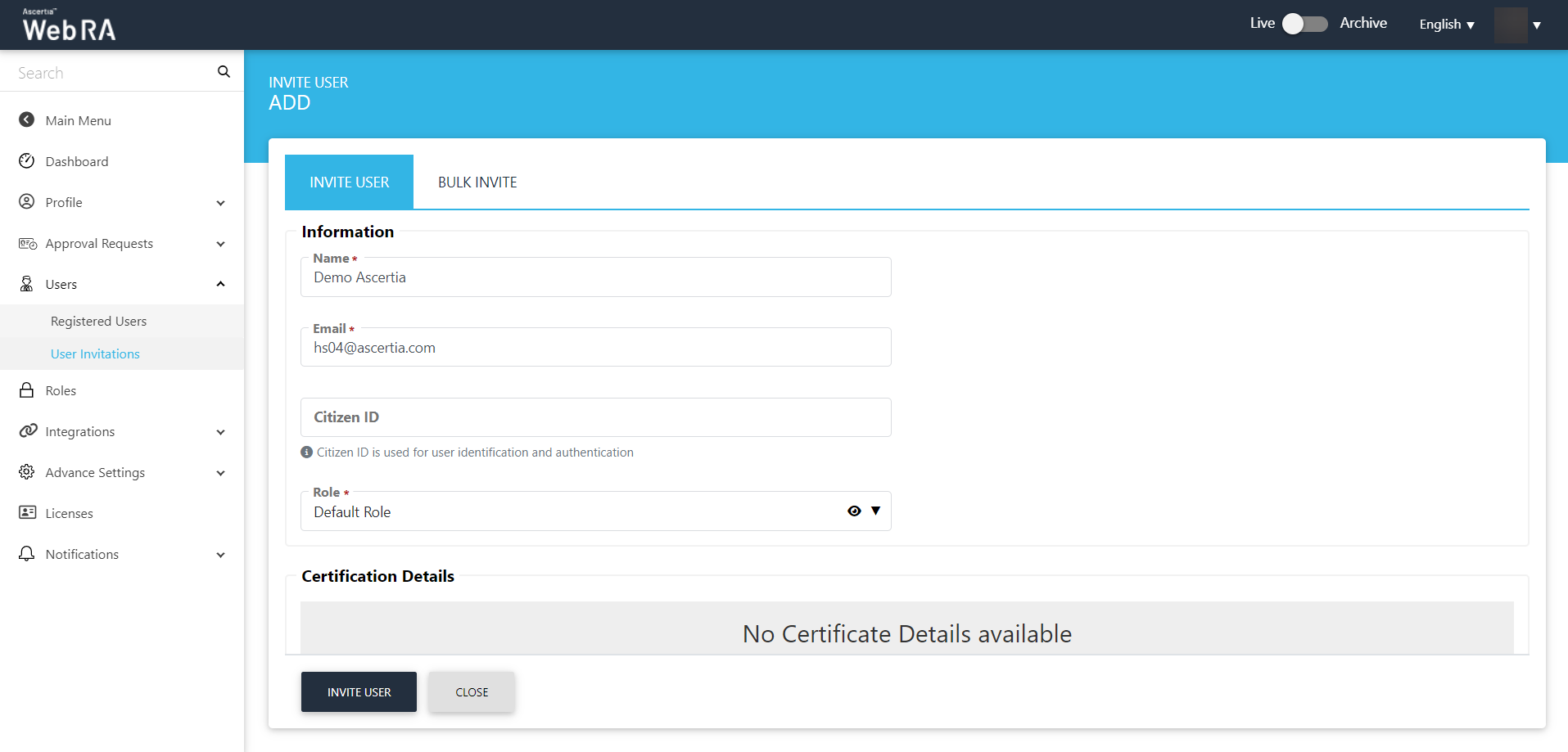Click the Integrations link icon
The width and height of the screenshot is (1568, 752).
click(28, 431)
